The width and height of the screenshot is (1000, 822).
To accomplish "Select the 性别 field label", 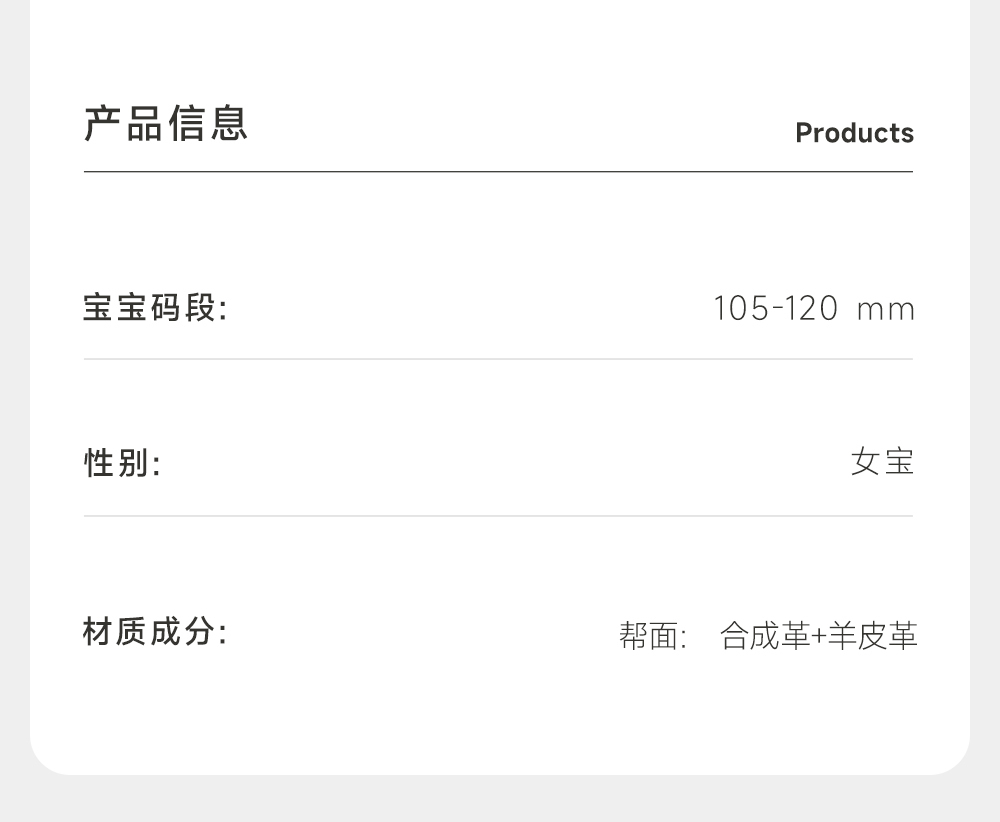I will [122, 463].
